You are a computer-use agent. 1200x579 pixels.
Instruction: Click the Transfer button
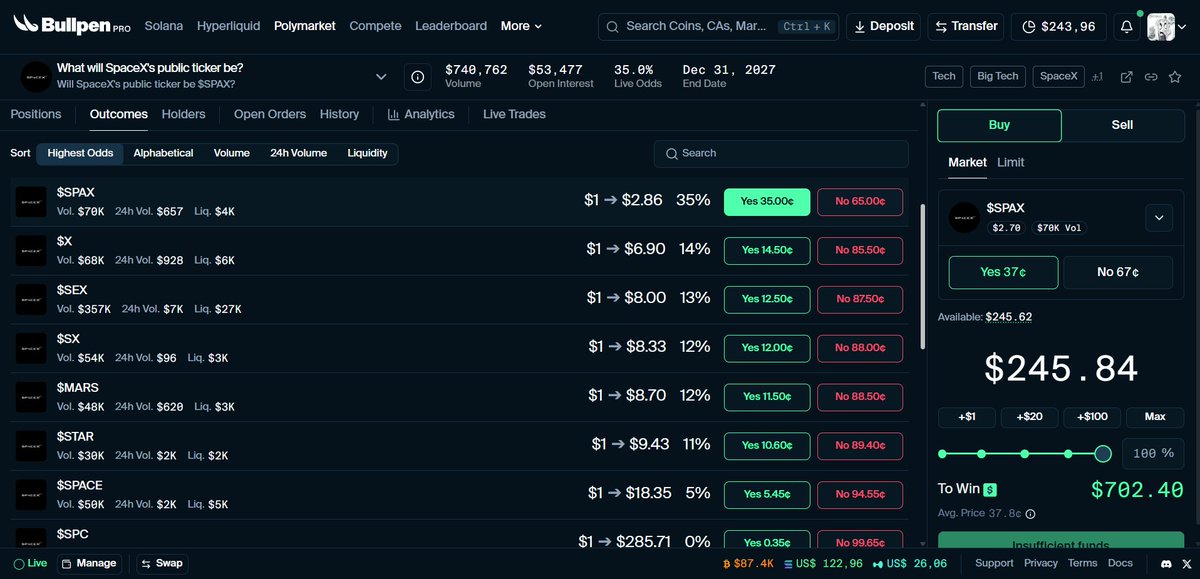click(x=965, y=26)
